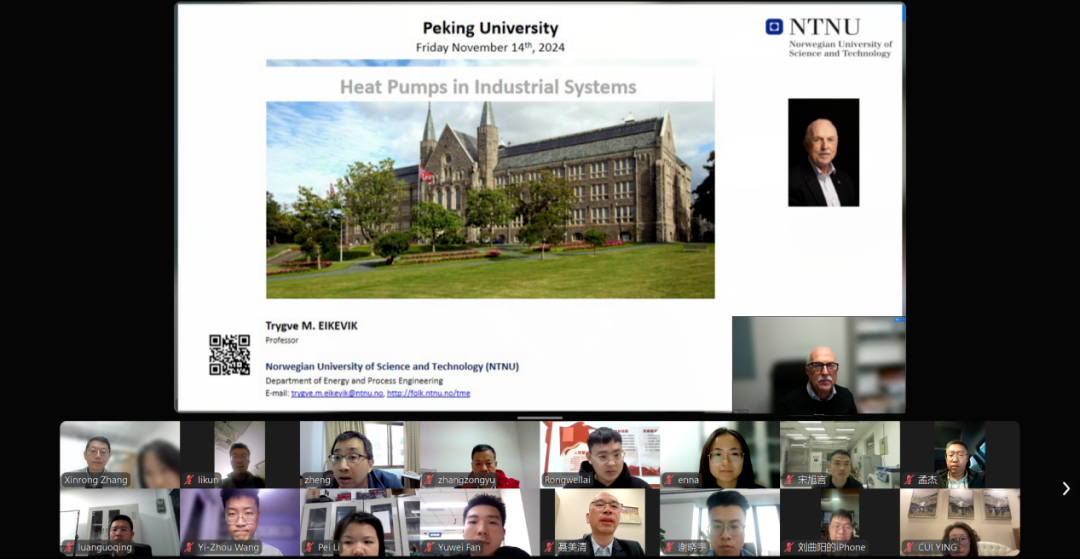The height and width of the screenshot is (559, 1080).
Task: Click muted mic icon next to 孟杰
Action: [x=908, y=480]
